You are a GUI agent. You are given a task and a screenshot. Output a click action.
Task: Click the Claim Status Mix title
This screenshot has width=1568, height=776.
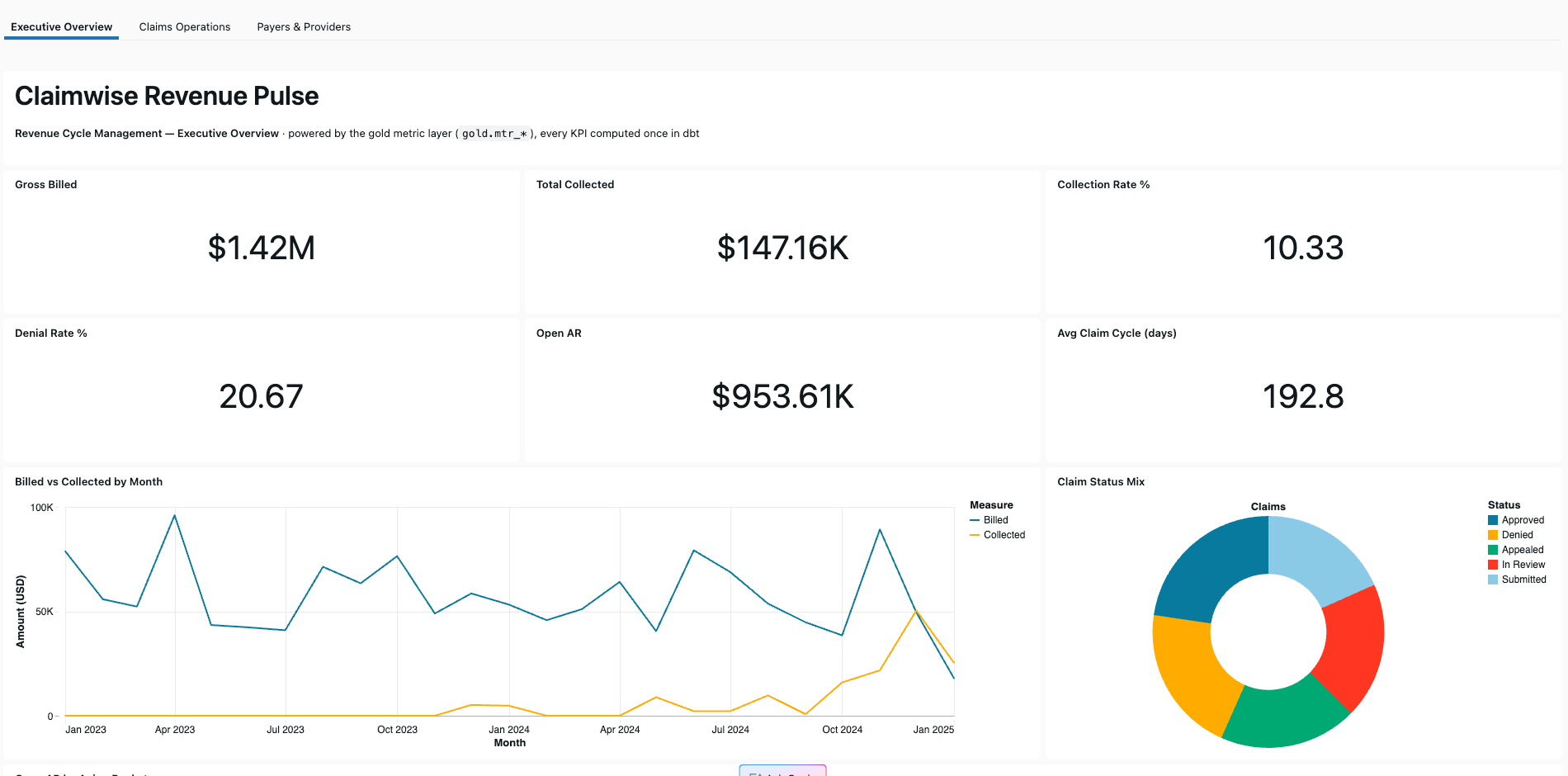tap(1101, 481)
